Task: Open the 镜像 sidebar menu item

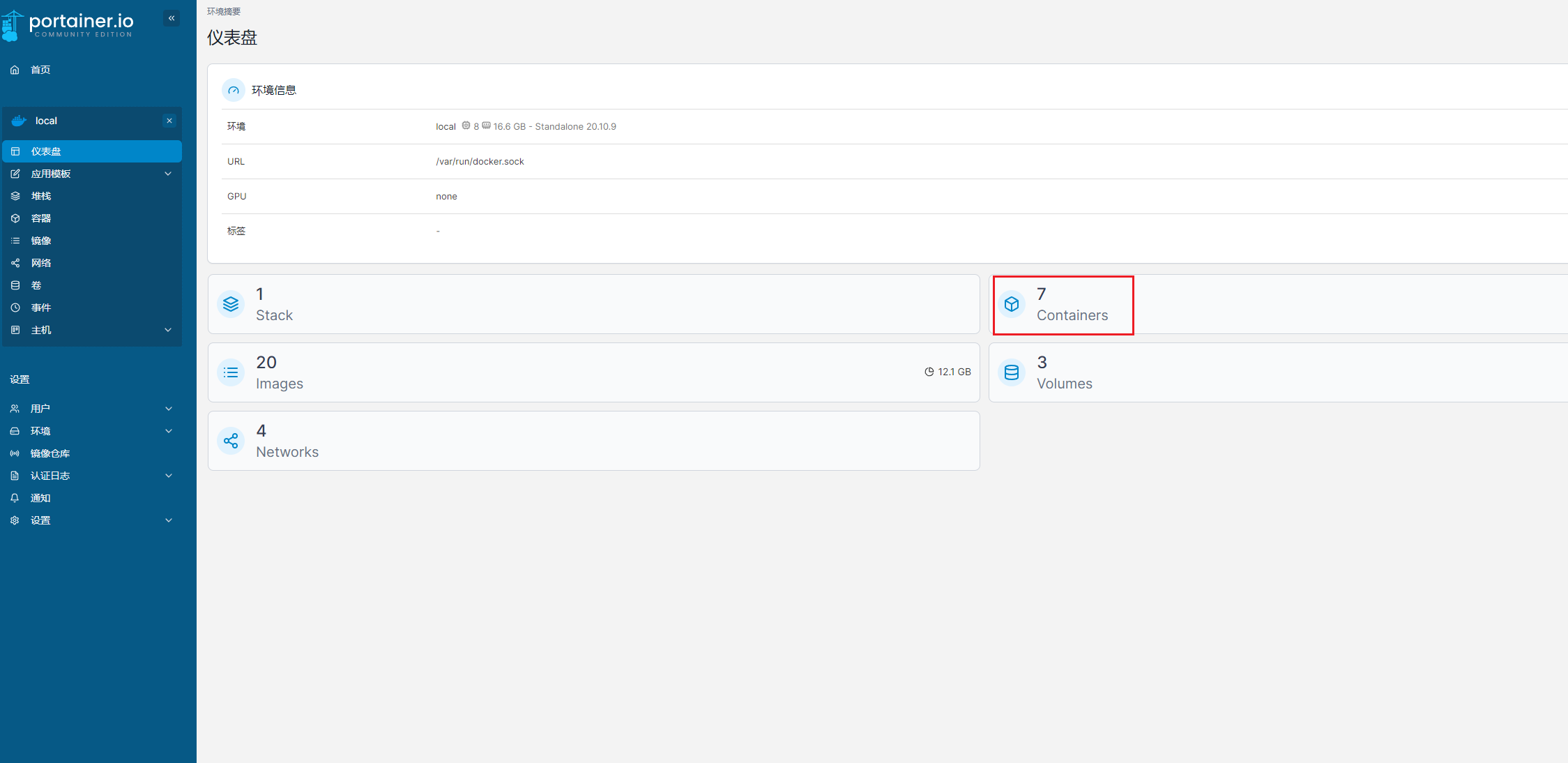Action: coord(41,241)
